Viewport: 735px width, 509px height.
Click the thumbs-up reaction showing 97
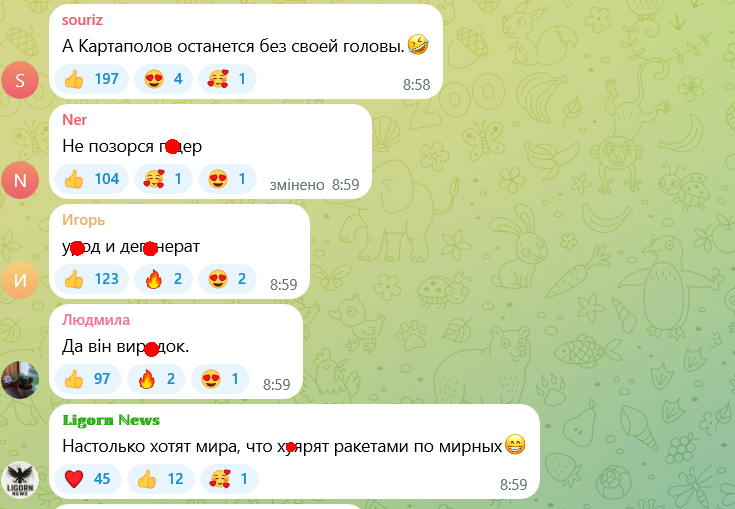click(x=88, y=379)
